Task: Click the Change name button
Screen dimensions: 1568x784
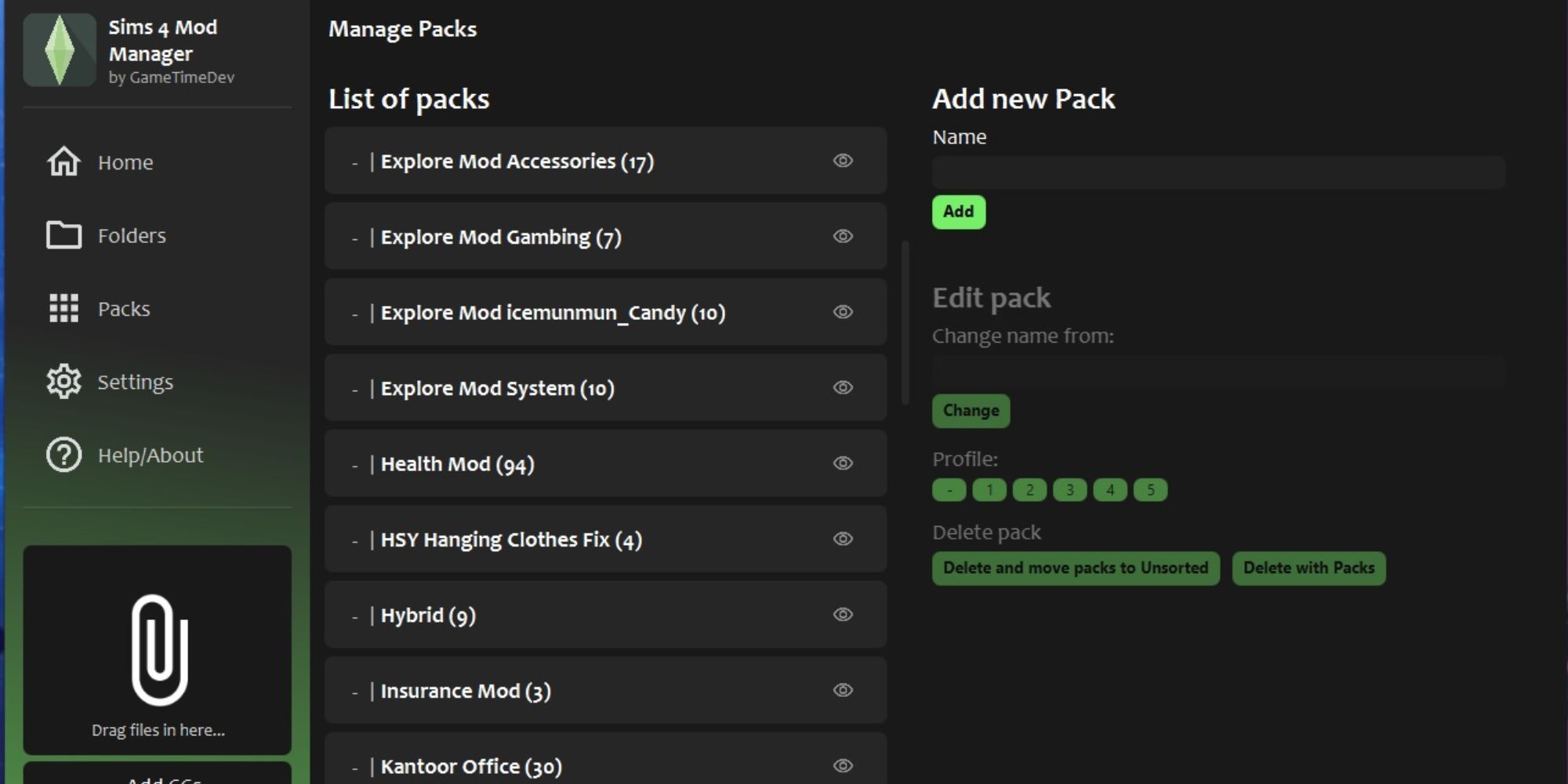Action: [971, 411]
